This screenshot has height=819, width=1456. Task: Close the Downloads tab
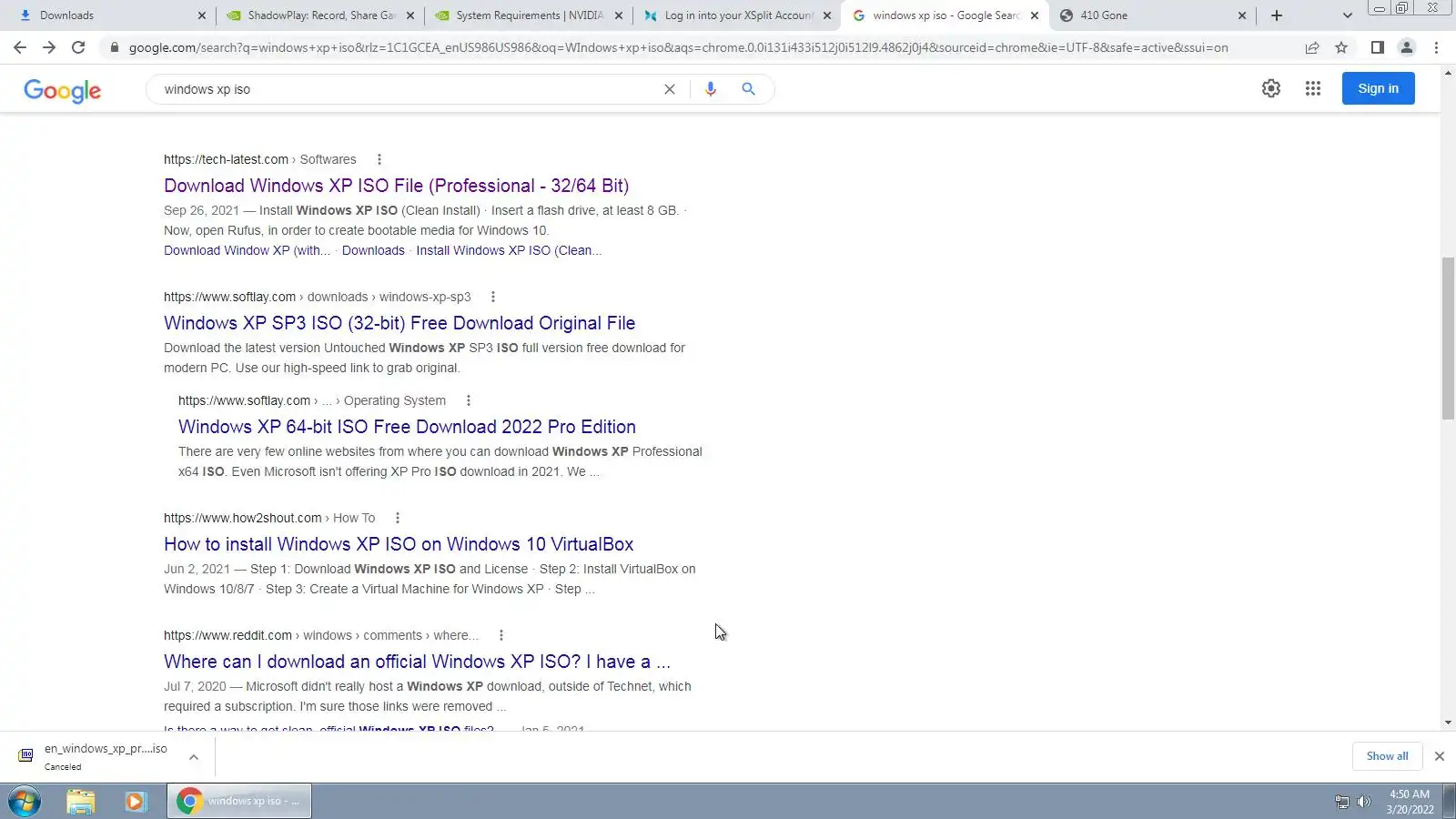coord(202,15)
